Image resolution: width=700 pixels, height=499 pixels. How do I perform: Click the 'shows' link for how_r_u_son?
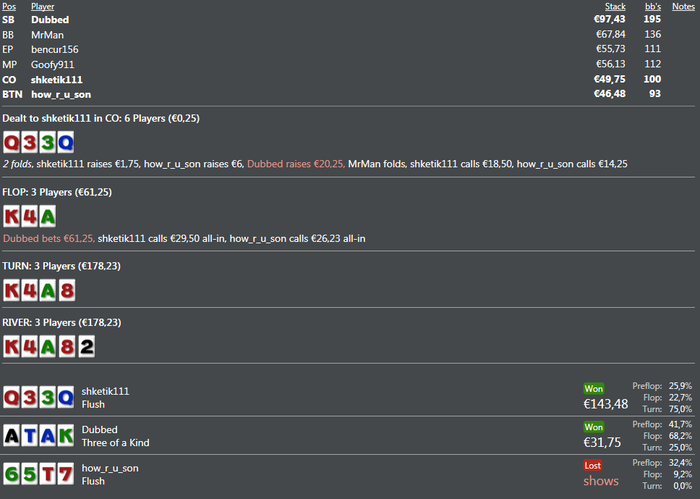[601, 481]
